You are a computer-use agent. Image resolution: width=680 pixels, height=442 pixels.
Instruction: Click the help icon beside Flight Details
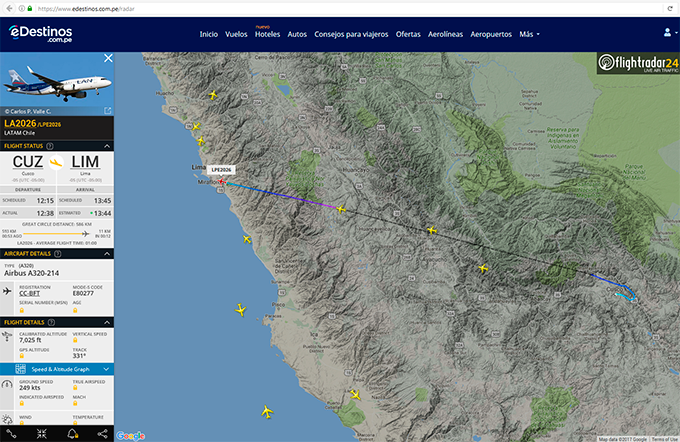[51, 322]
